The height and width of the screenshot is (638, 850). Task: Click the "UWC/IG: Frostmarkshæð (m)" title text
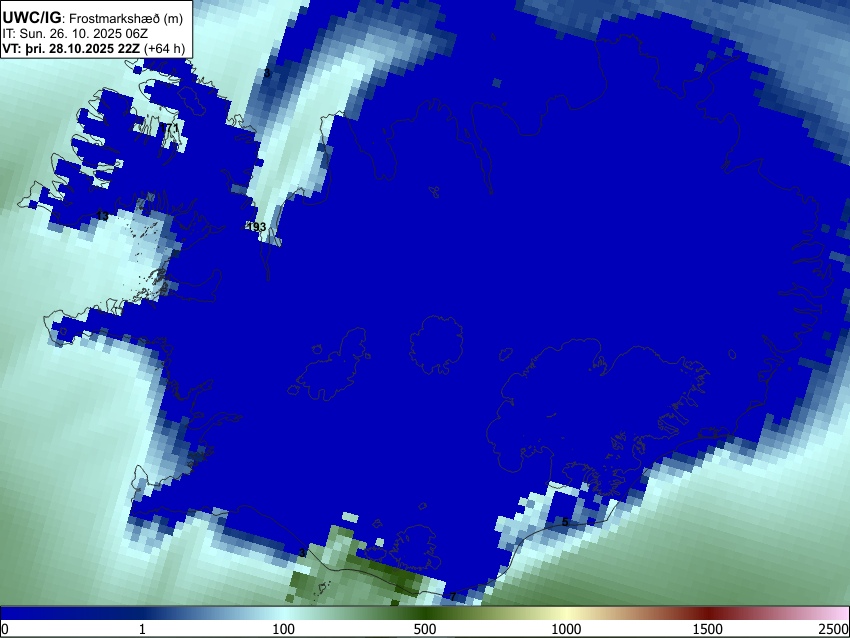93,18
